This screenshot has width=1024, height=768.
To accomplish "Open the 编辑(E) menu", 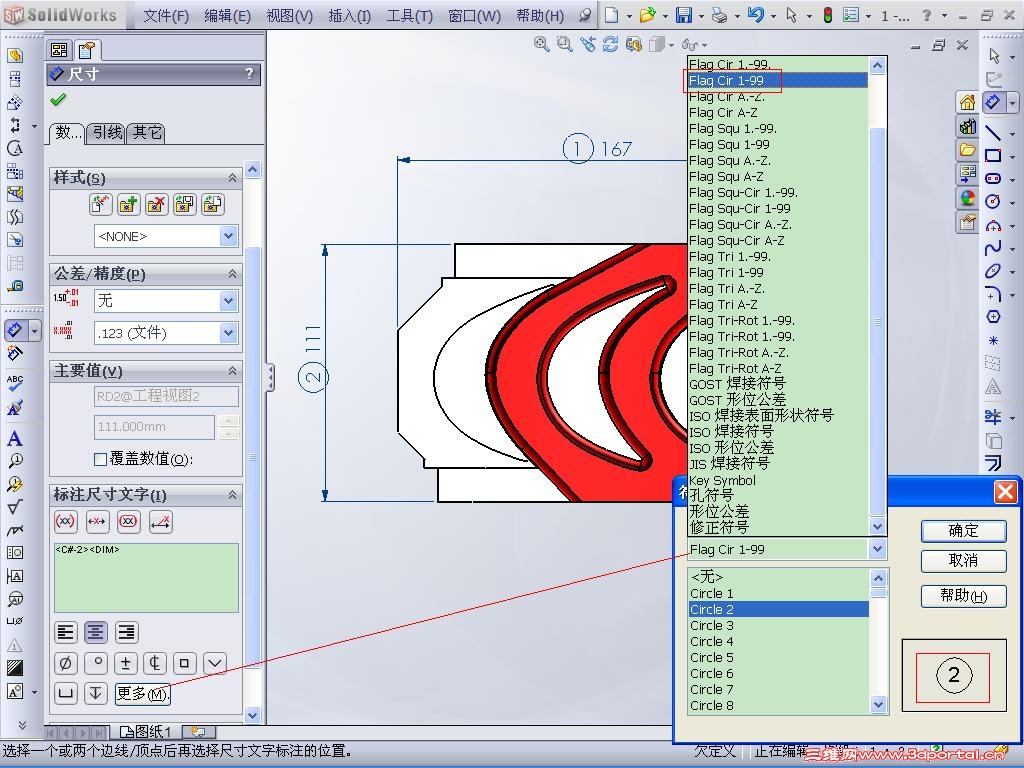I will coord(227,16).
